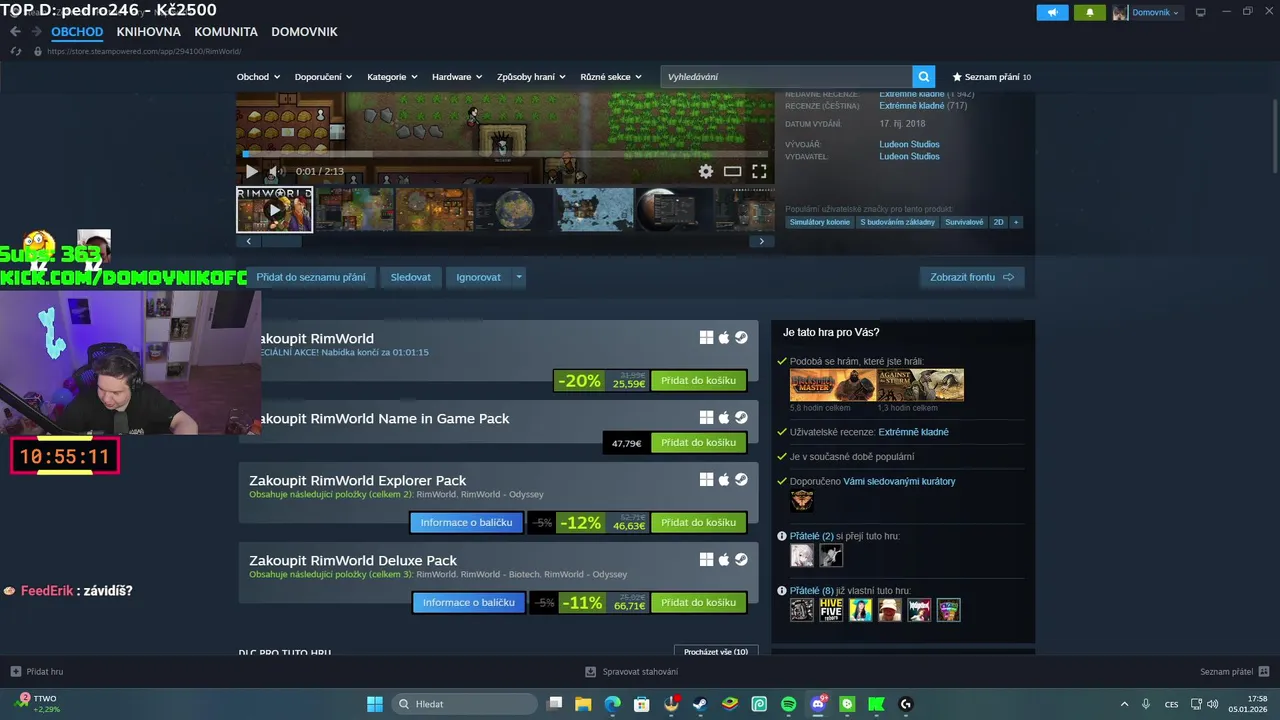
Task: Go back with the browser back arrow
Action: click(x=15, y=32)
